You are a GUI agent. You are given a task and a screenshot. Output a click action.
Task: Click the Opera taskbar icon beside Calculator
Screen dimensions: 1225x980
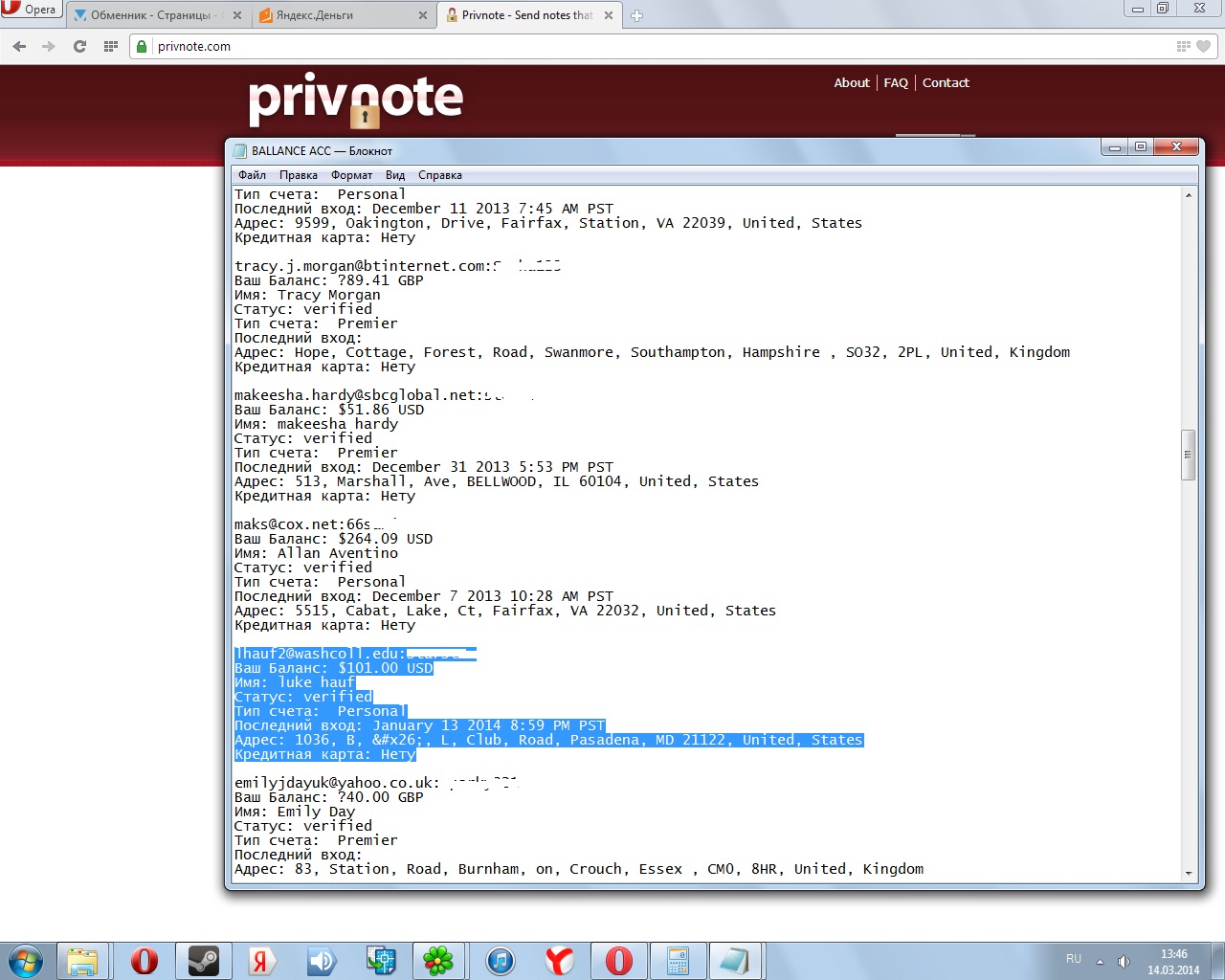pos(618,961)
